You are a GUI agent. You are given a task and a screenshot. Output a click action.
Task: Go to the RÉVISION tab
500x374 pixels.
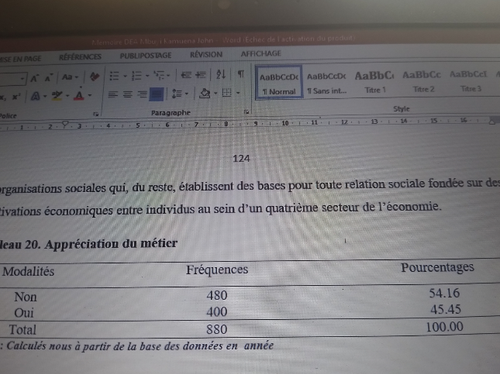coord(206,54)
